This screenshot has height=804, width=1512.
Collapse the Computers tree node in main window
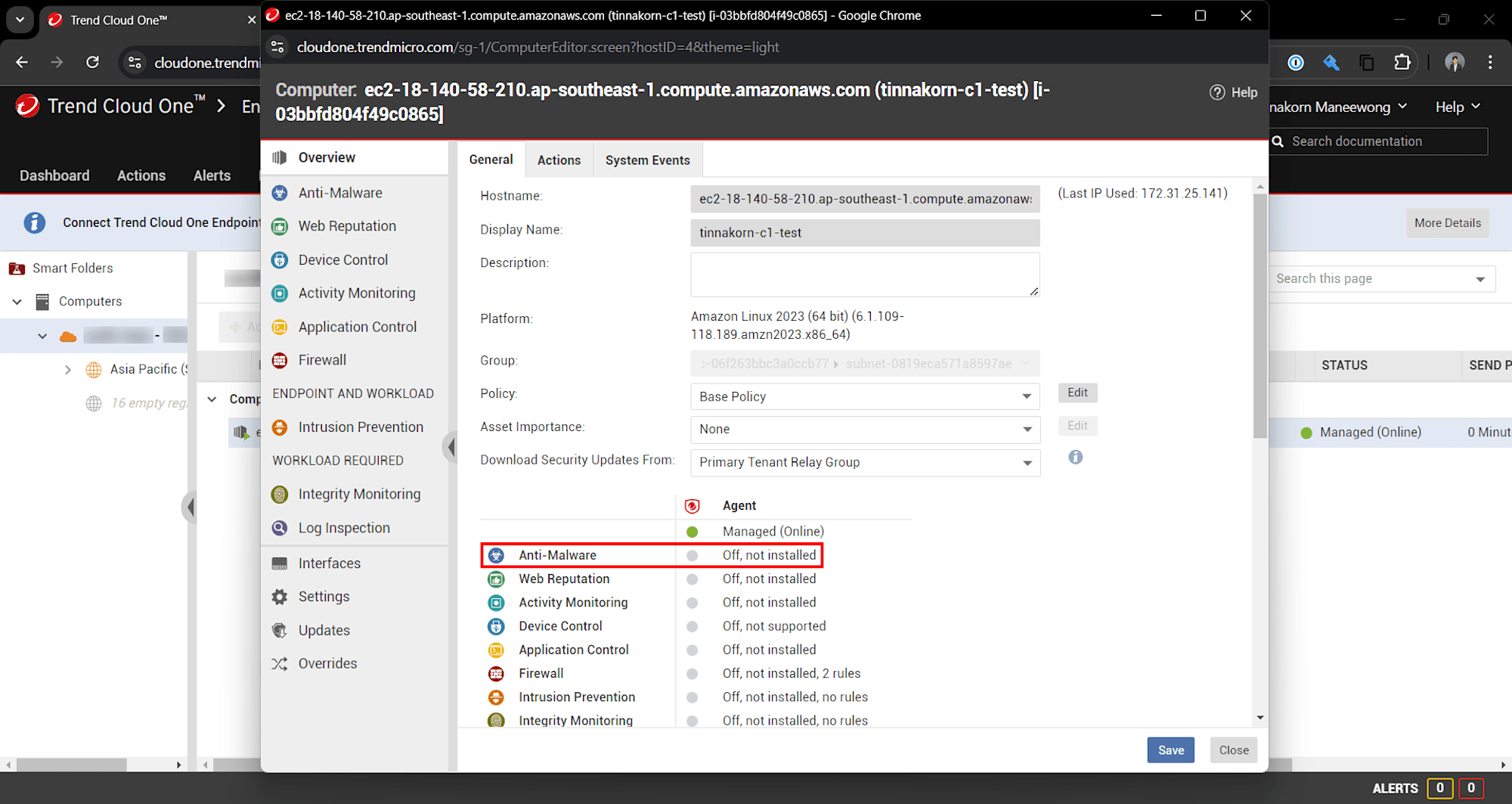coord(17,302)
